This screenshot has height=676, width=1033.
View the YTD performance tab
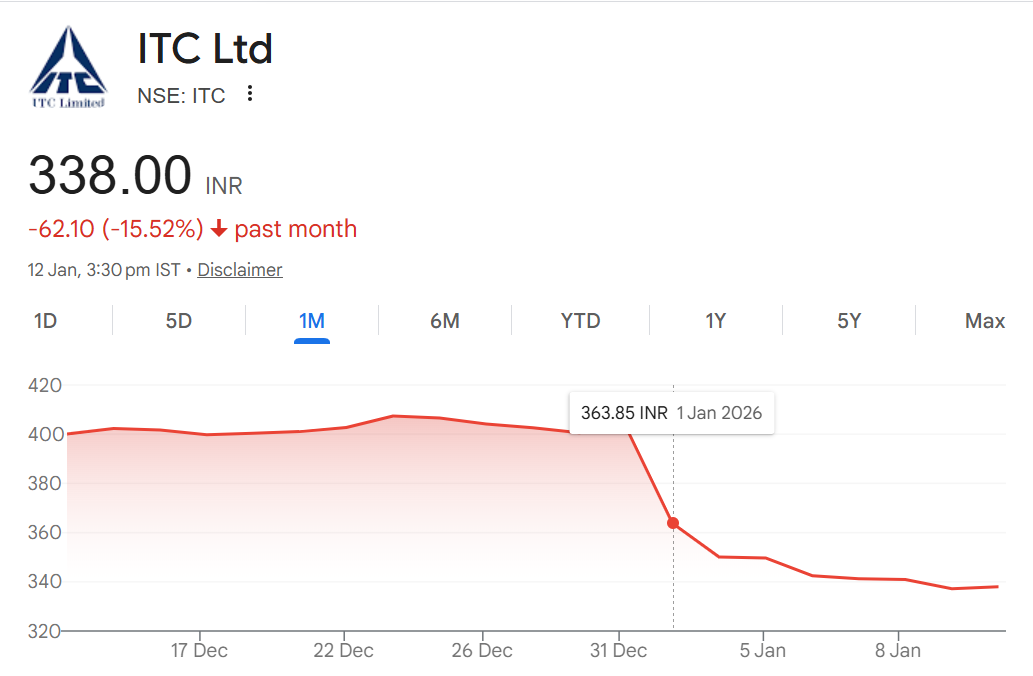pyautogui.click(x=580, y=320)
